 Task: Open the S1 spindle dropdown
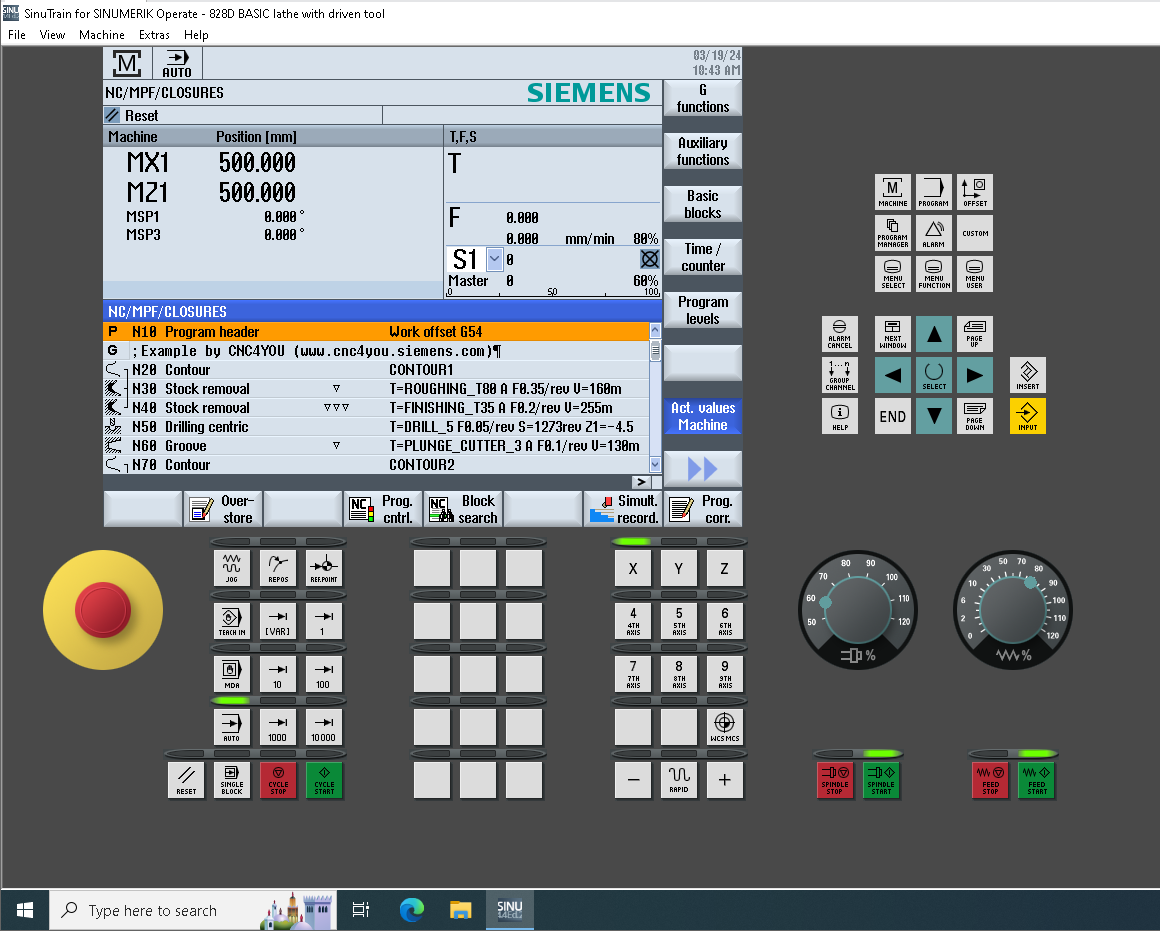coord(495,259)
